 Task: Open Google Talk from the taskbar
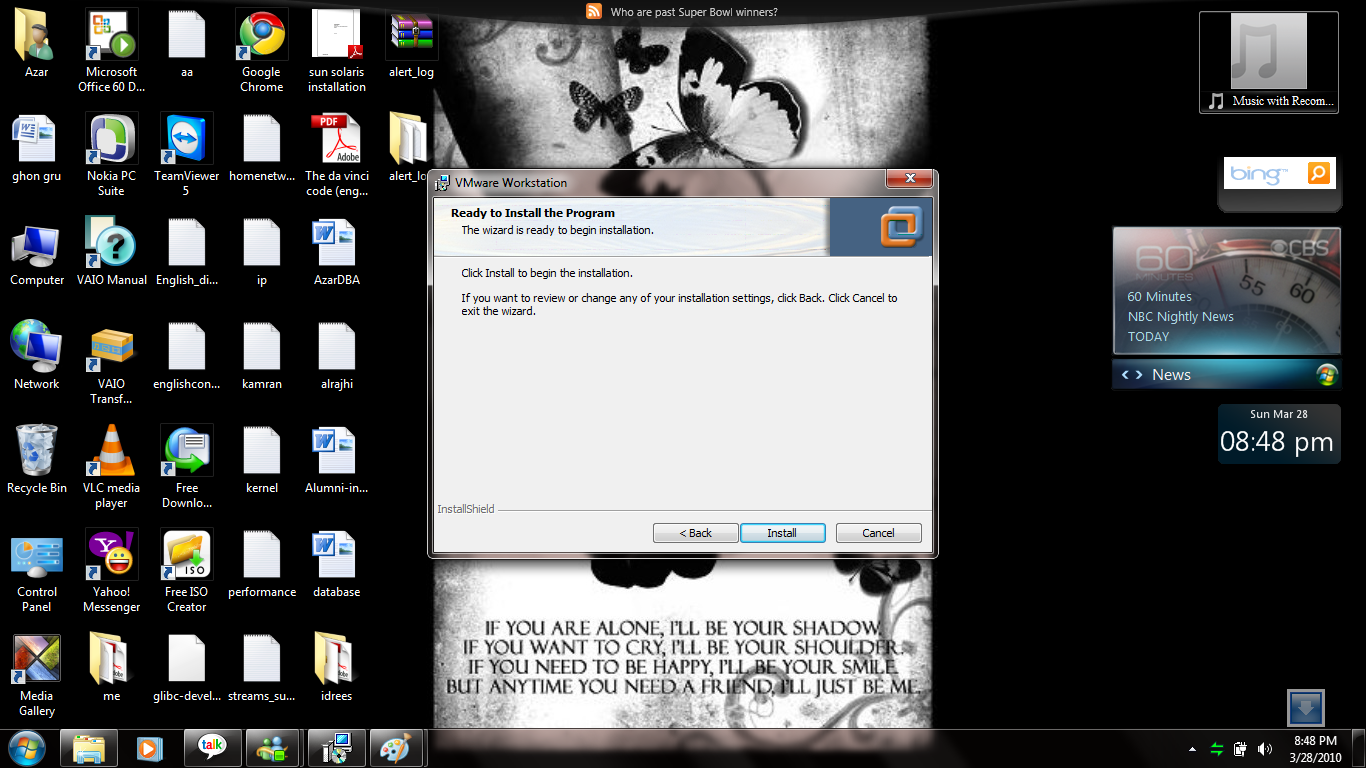[212, 747]
